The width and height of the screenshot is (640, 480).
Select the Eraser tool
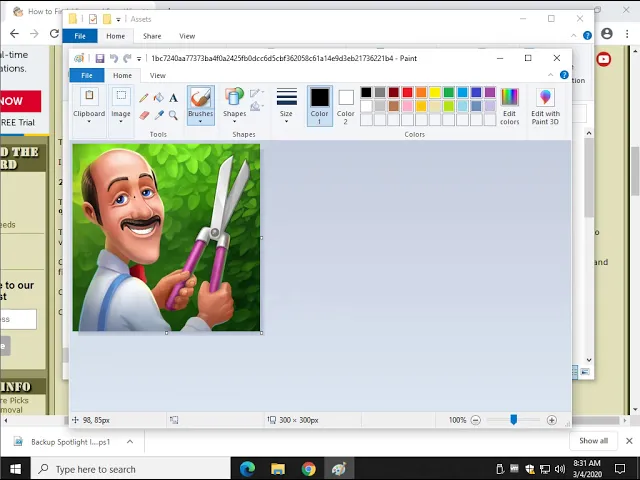pos(144,116)
